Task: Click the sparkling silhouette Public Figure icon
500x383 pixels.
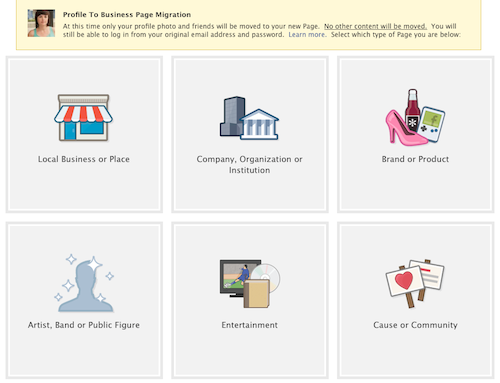Action: click(x=84, y=283)
